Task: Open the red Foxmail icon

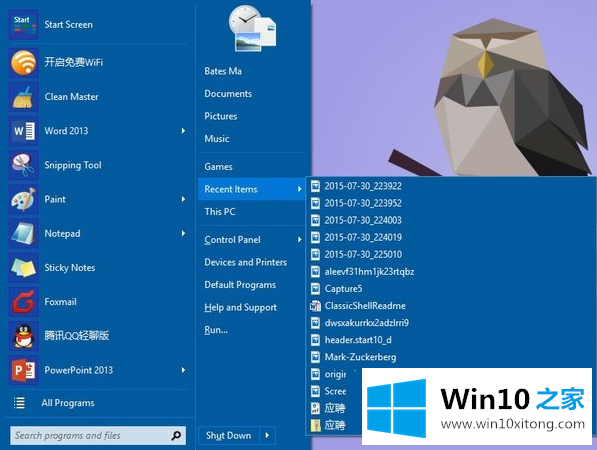Action: [x=24, y=302]
